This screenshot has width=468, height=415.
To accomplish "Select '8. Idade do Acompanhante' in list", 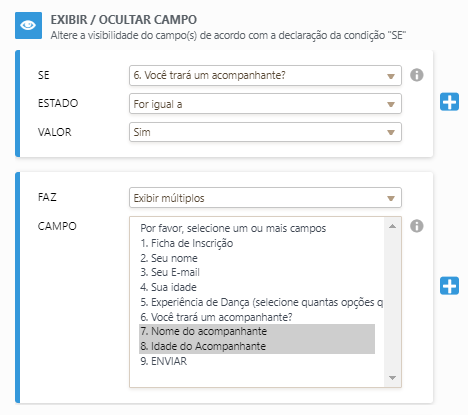I will click(257, 346).
